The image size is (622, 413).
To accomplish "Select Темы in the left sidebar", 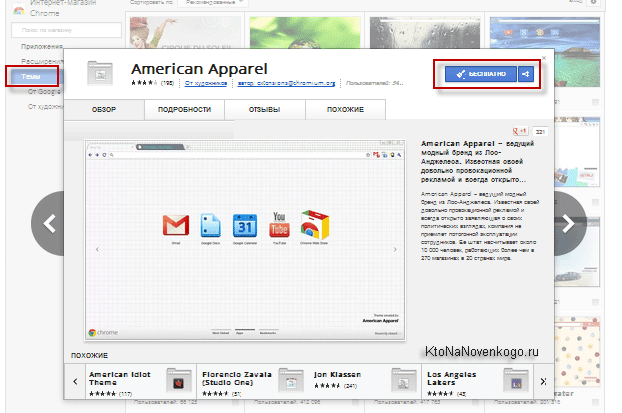I will 34,77.
